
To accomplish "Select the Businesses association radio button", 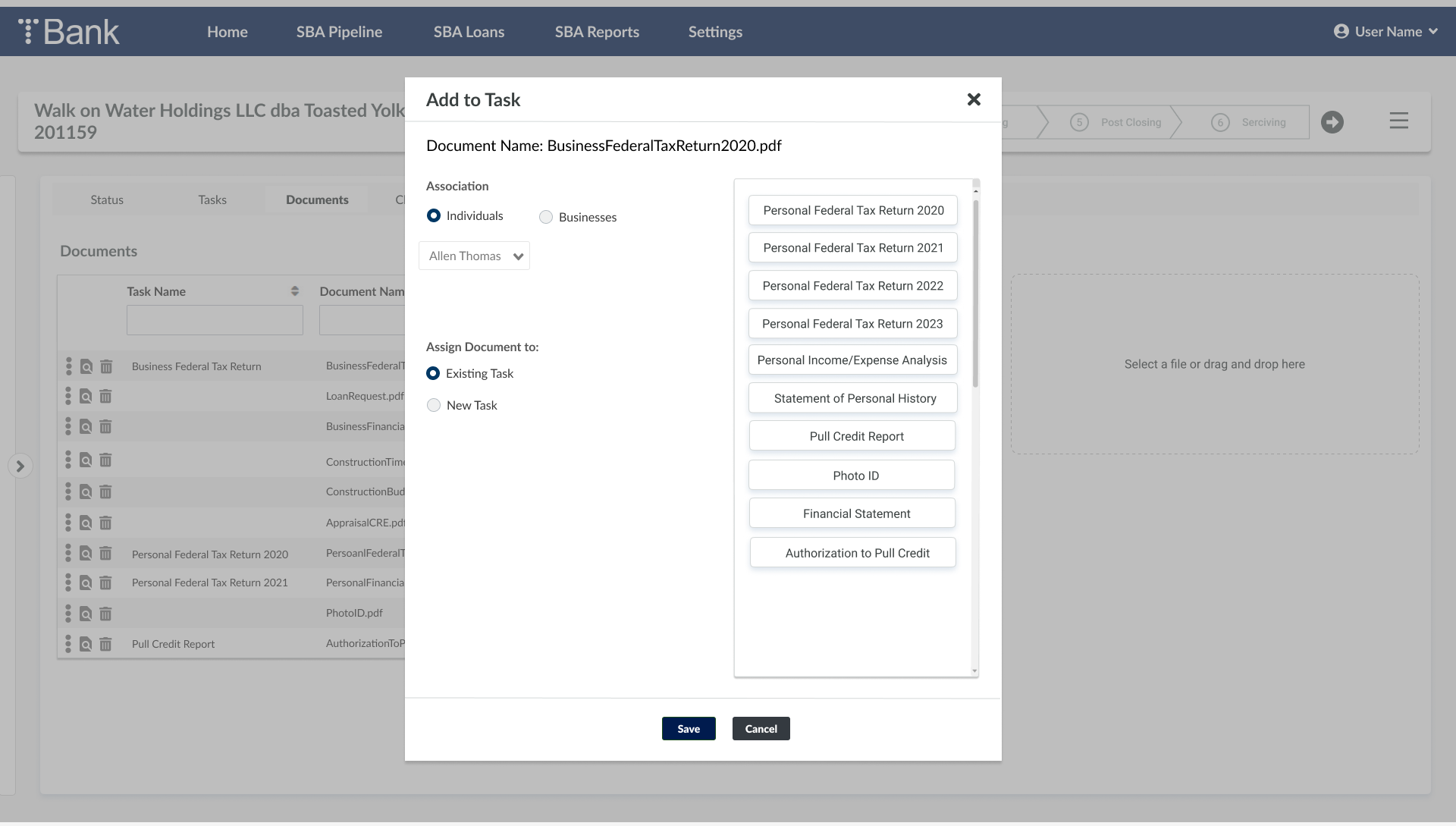I will [546, 218].
